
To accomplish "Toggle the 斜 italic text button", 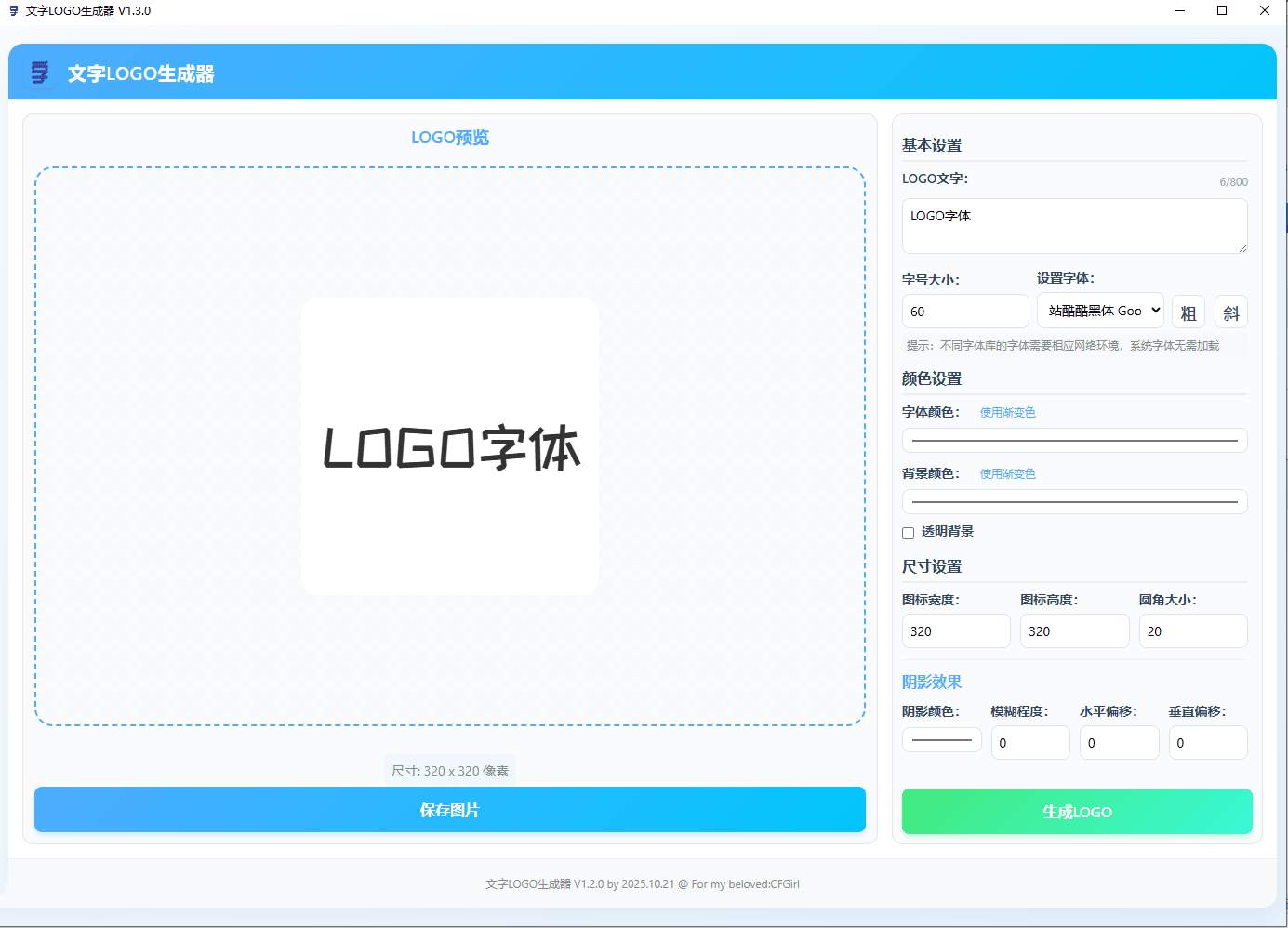I will click(1231, 312).
